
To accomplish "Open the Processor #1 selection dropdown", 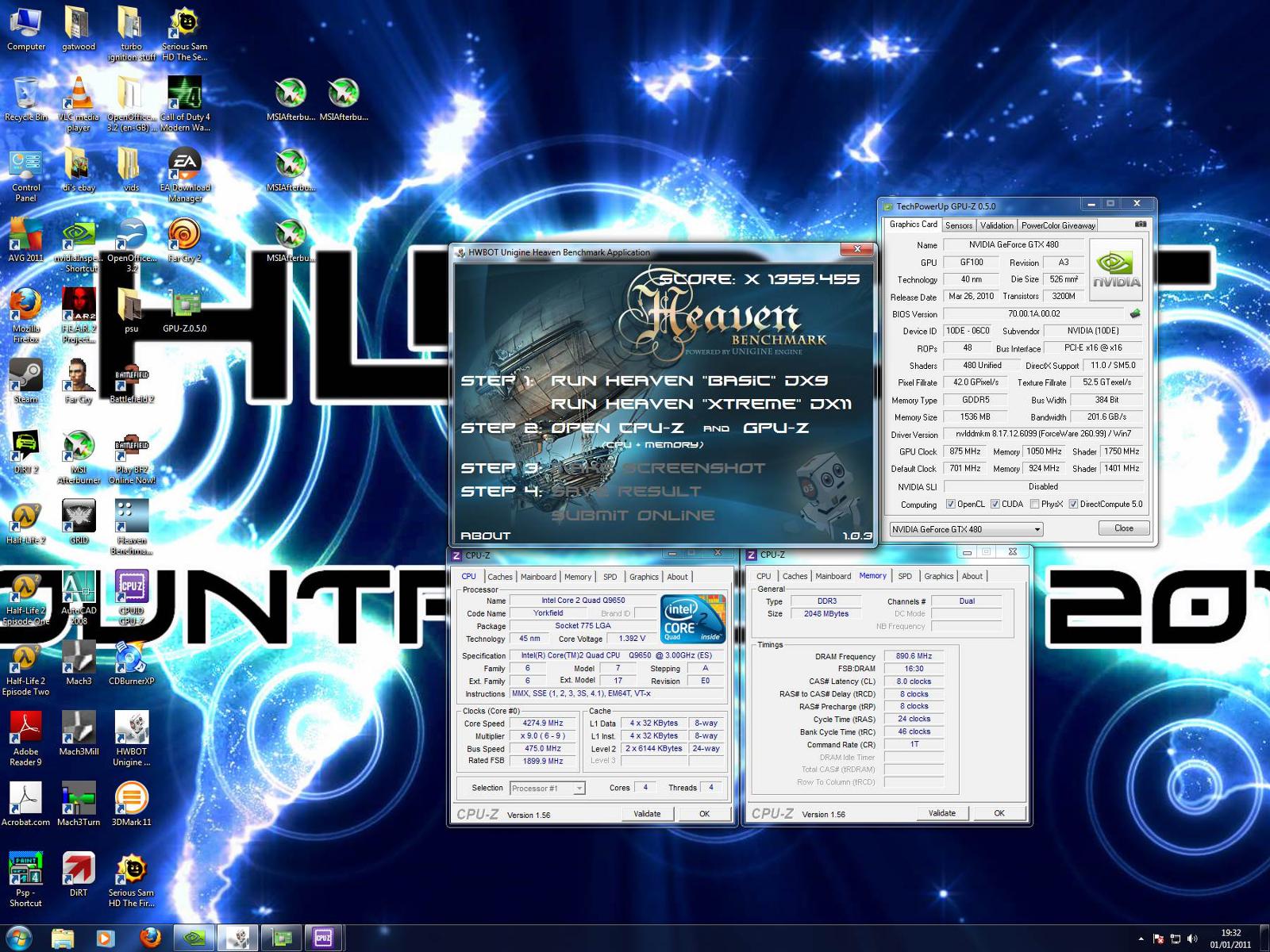I will click(548, 788).
